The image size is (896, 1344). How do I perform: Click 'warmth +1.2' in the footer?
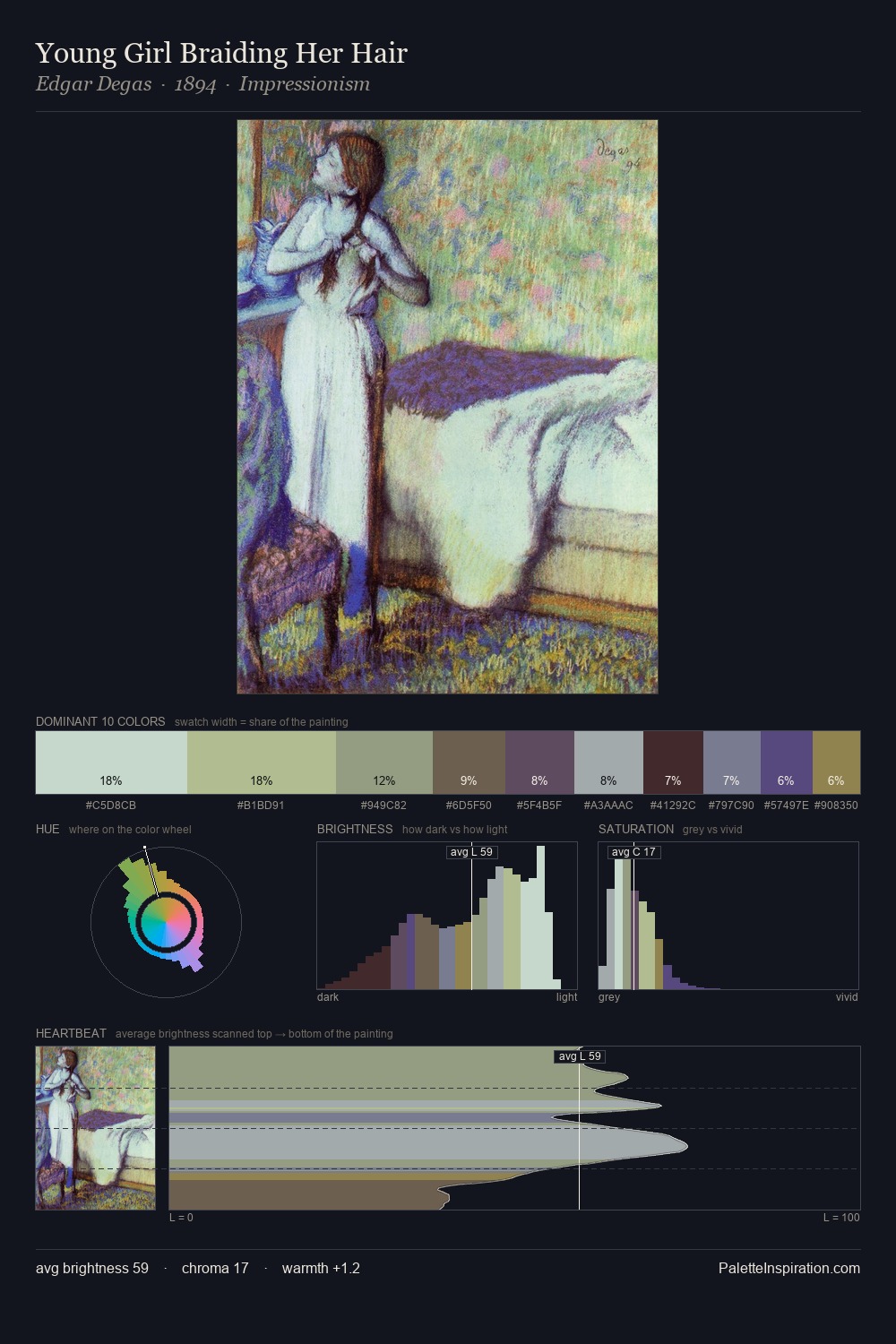point(321,1268)
